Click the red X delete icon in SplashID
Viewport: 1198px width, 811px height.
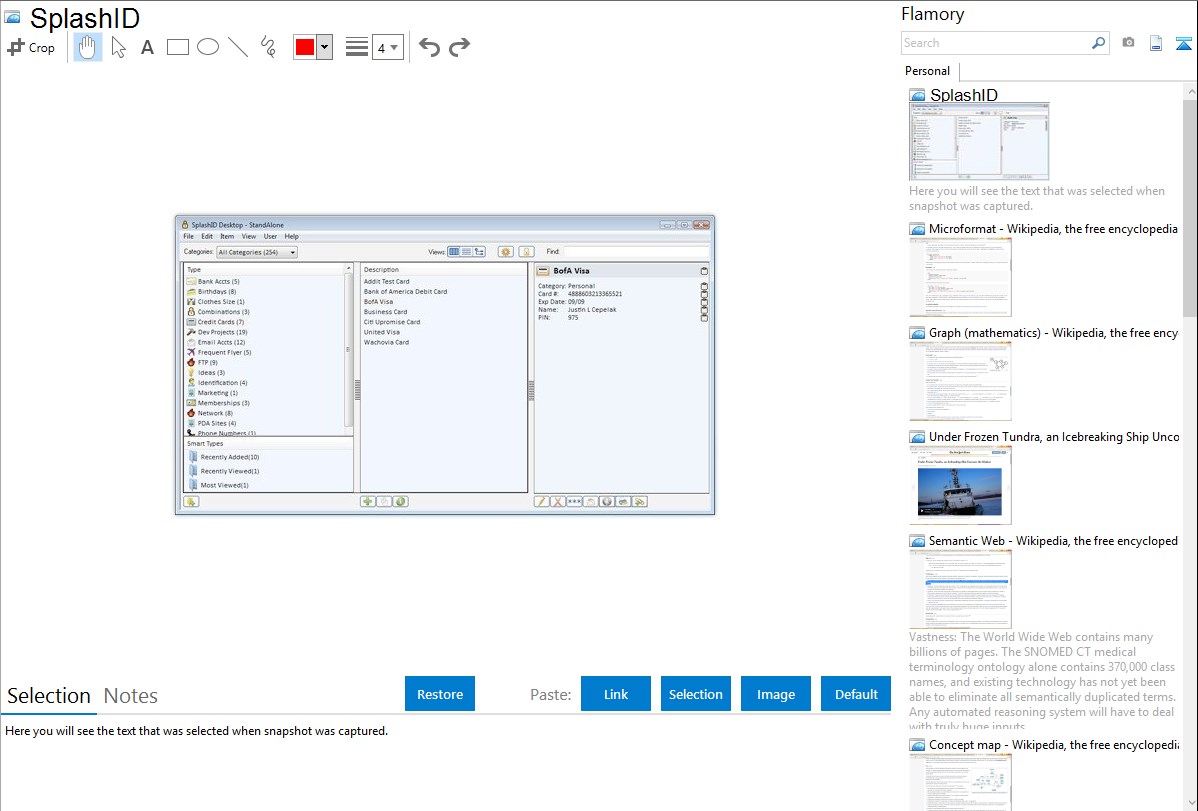[x=558, y=501]
